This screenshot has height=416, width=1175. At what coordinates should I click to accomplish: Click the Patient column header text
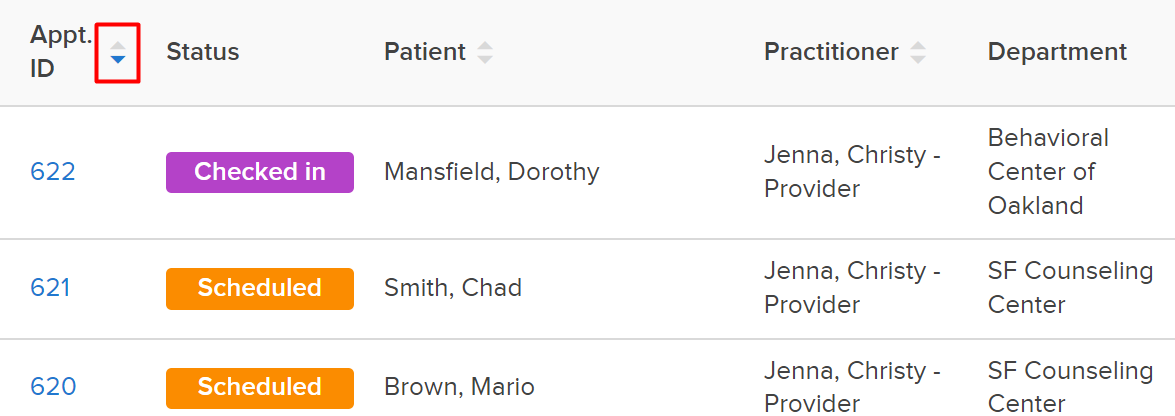tap(425, 52)
